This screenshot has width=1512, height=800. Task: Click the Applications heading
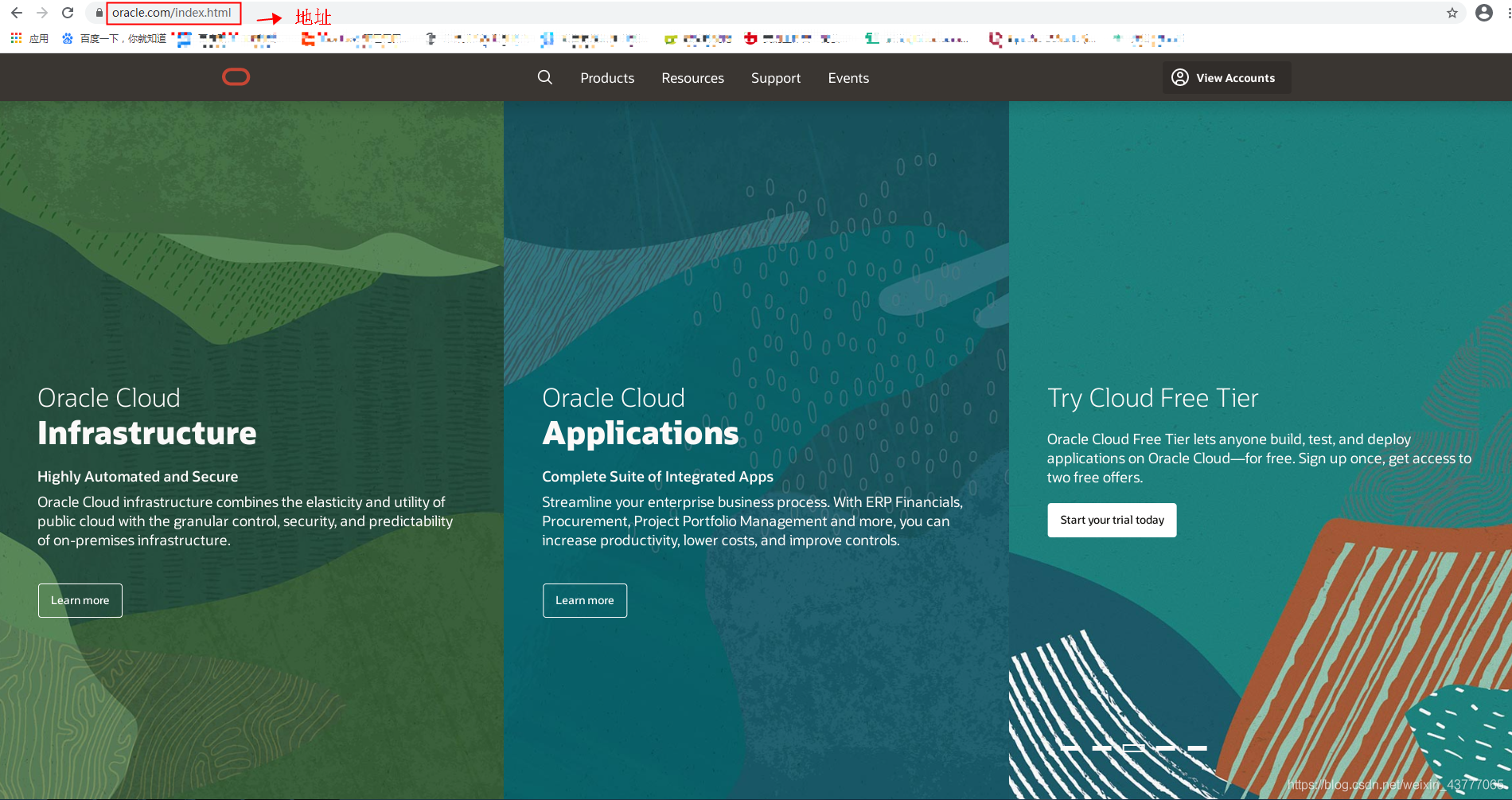click(641, 434)
